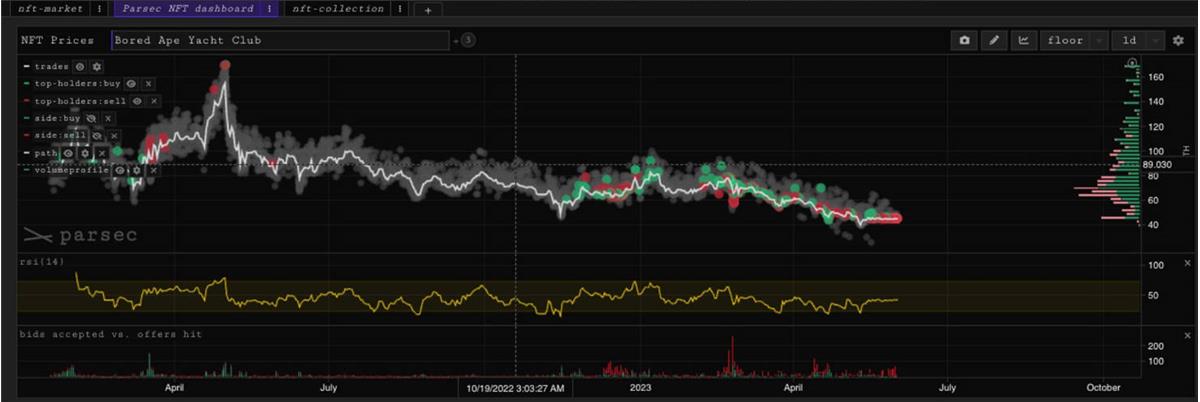Open settings gear for trades series
Viewport: 1200px width, 402px height.
point(97,66)
